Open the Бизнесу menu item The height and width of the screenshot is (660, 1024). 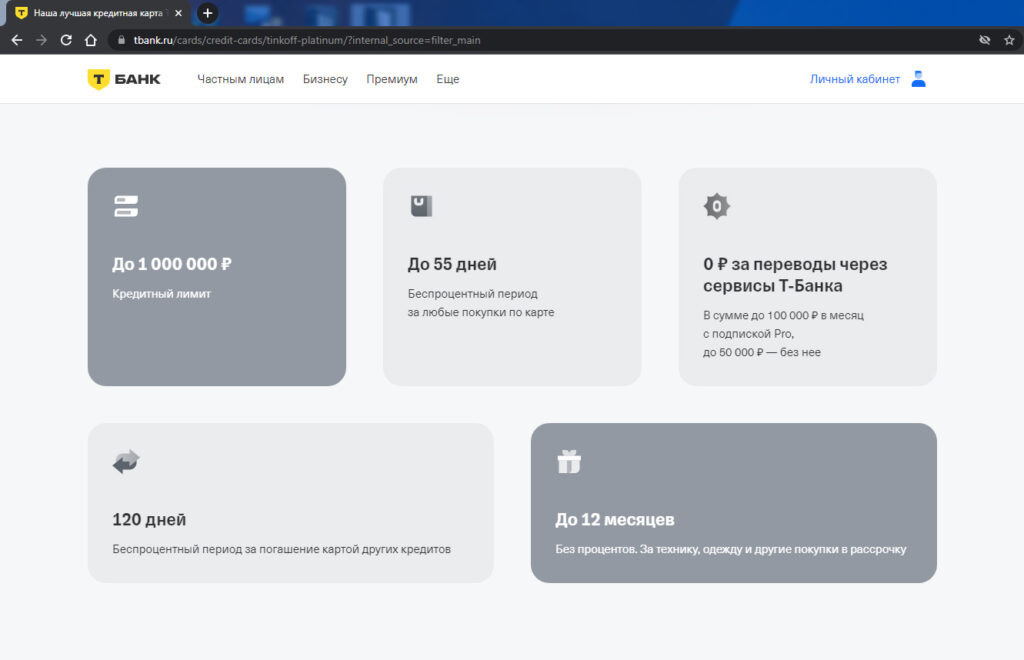click(x=325, y=79)
